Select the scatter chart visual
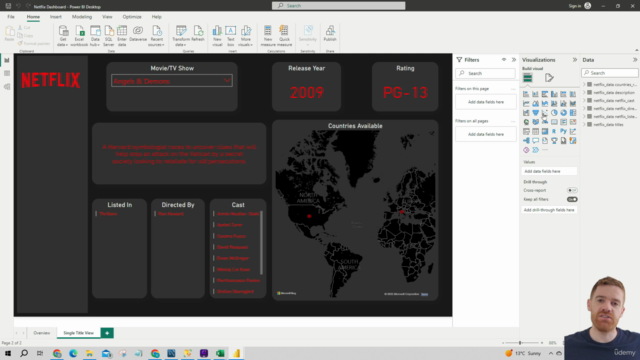The image size is (640, 360). [x=545, y=113]
